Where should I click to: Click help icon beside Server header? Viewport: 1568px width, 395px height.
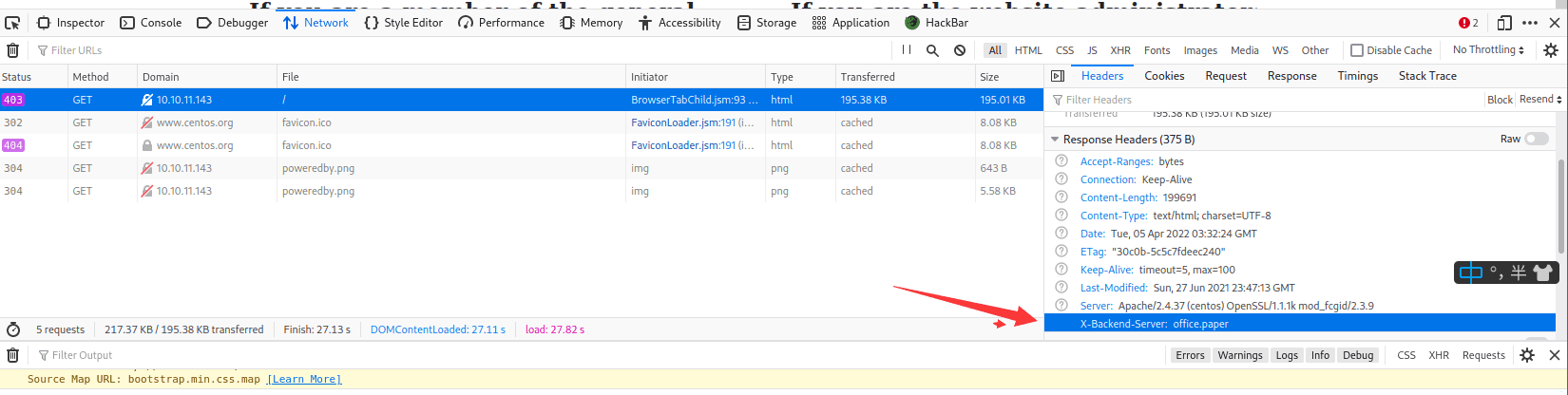point(1061,306)
